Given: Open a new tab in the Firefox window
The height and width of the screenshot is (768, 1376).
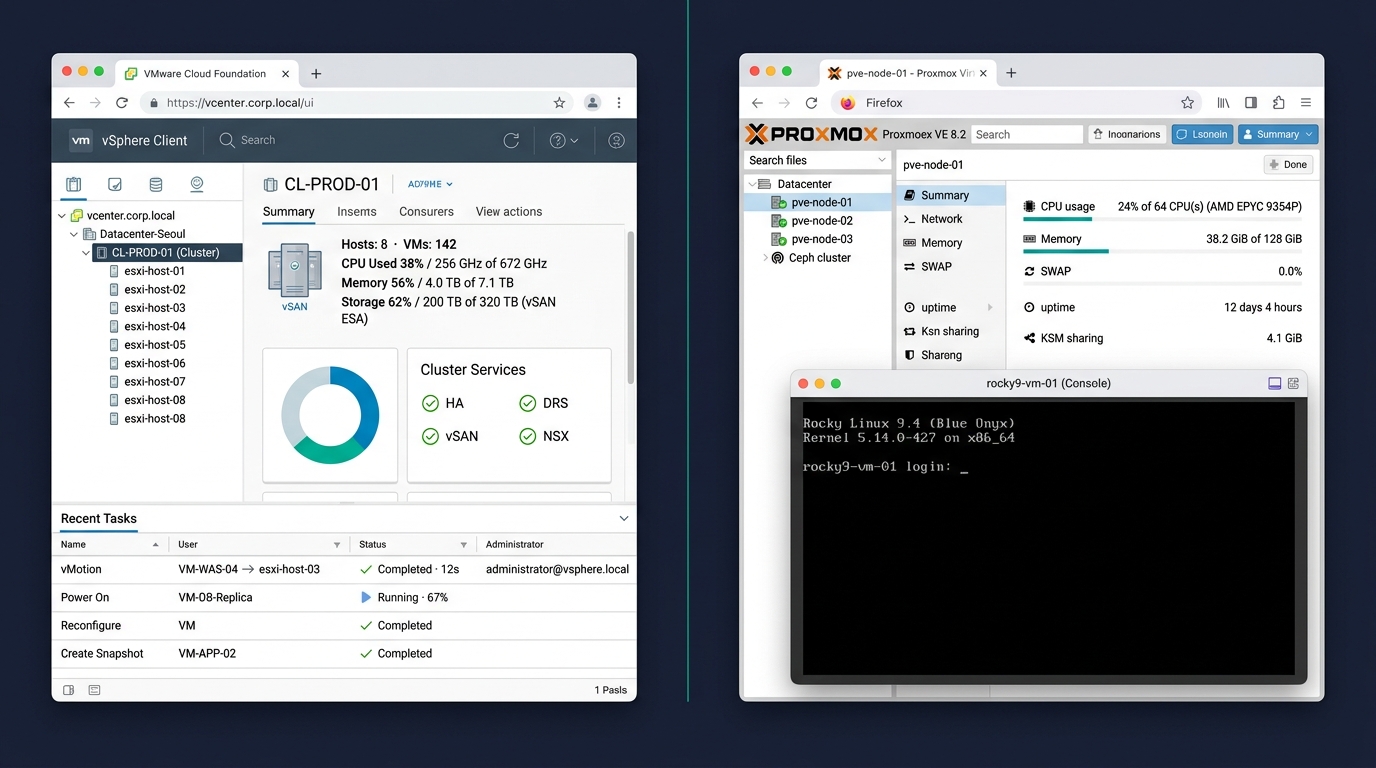Looking at the screenshot, I should coord(1011,73).
